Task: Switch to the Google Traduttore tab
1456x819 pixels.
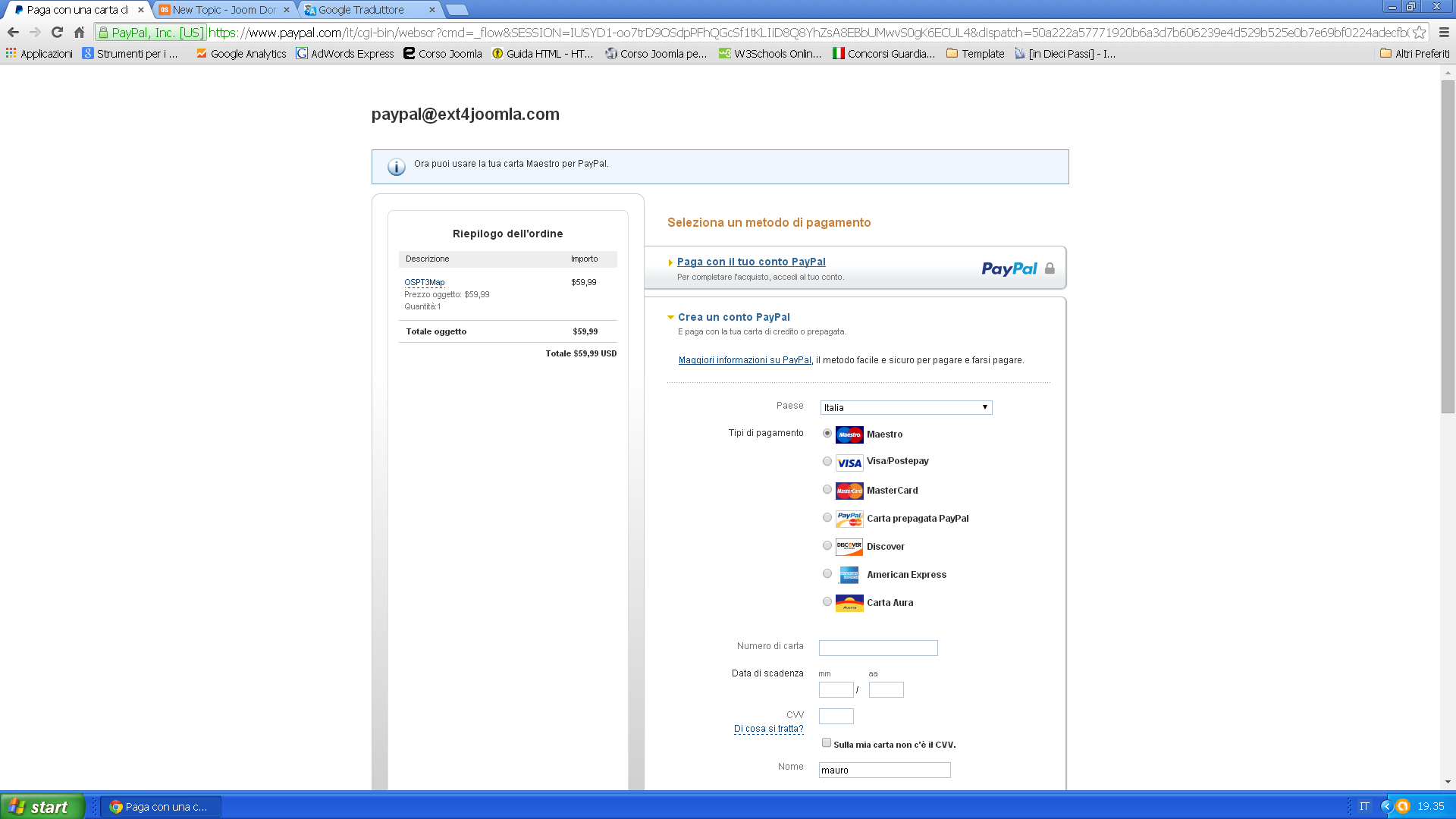Action: 370,10
